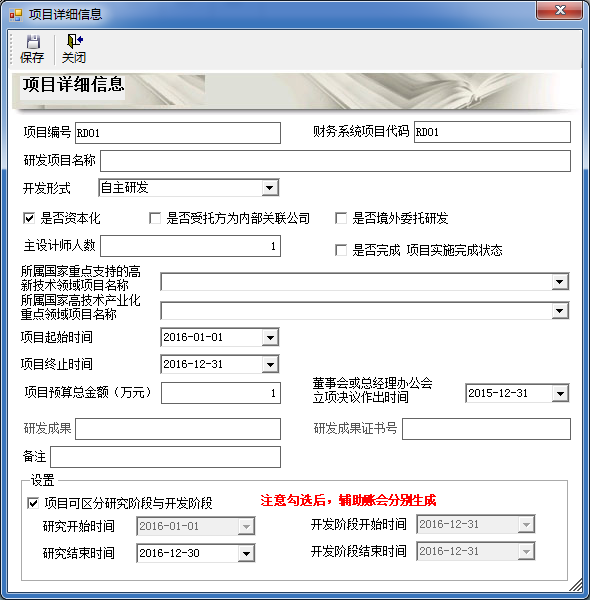590x600 pixels.
Task: Click the 研发成果 input field
Action: 178,429
